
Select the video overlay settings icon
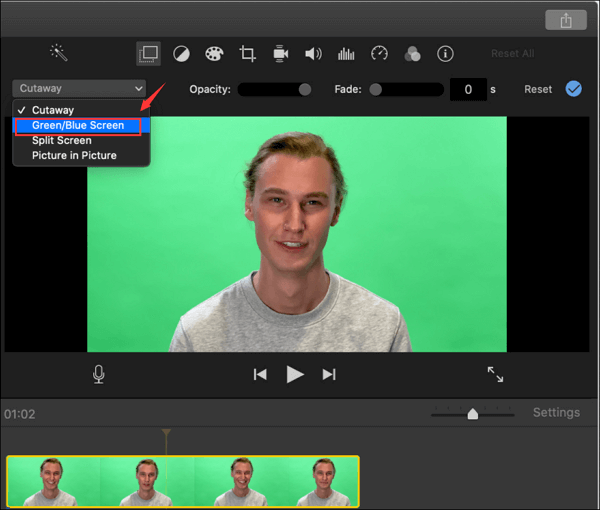(148, 53)
